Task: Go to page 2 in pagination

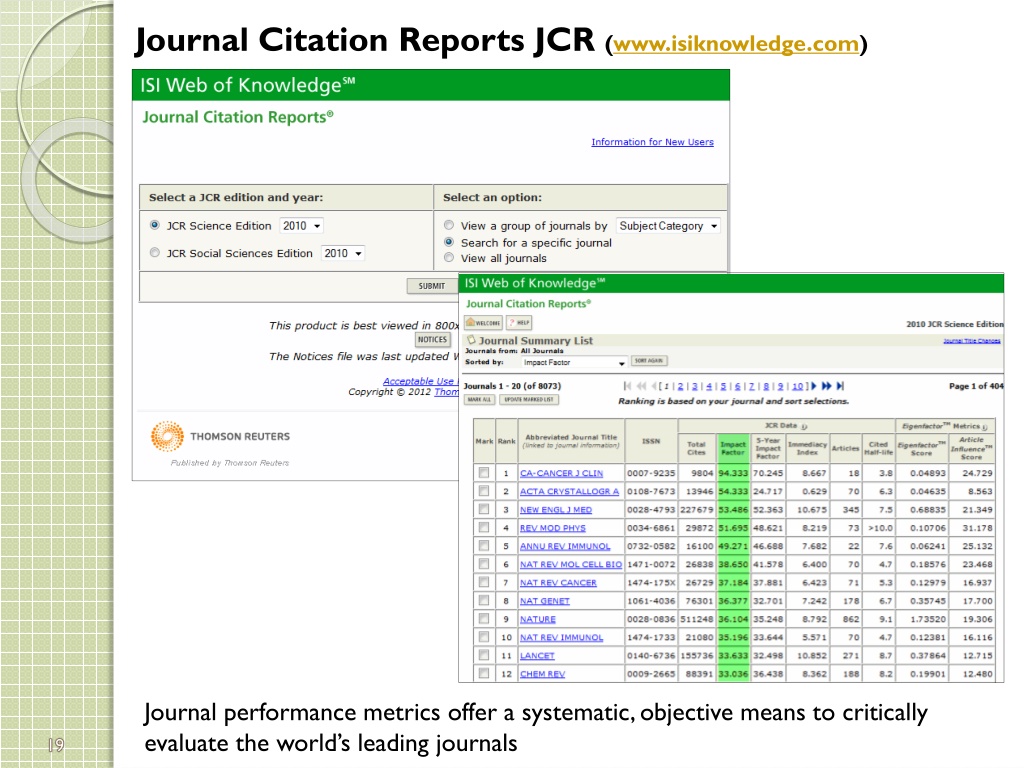Action: click(x=680, y=386)
